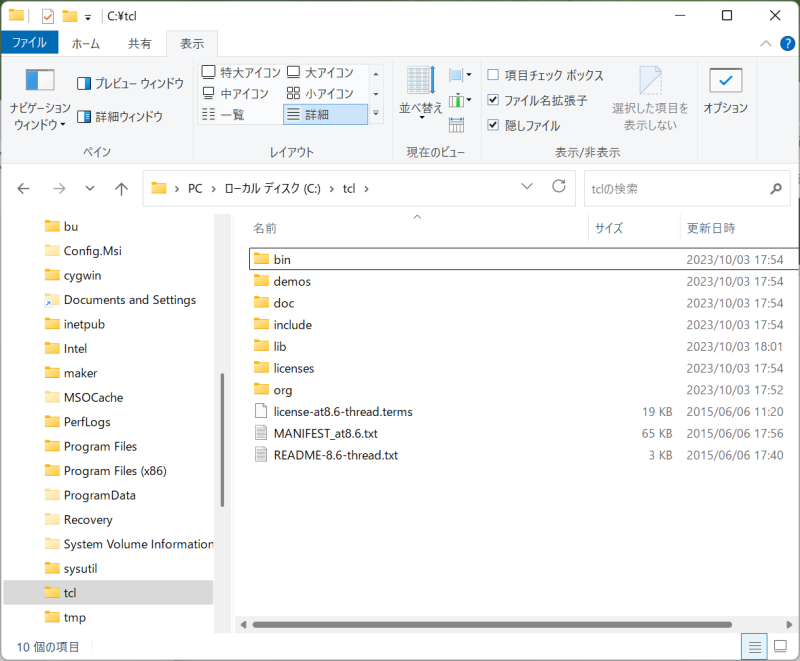
Task: Sort by the Date modified (更新日時) column
Action: coord(711,228)
